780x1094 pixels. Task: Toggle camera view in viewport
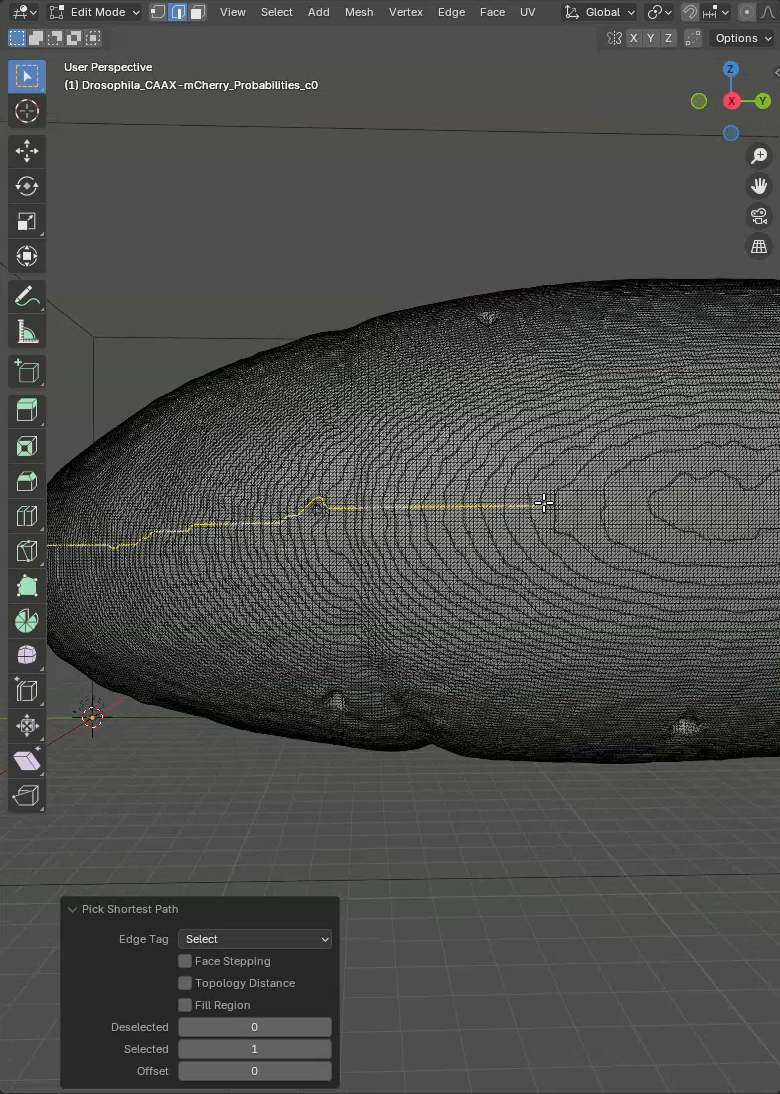tap(759, 216)
